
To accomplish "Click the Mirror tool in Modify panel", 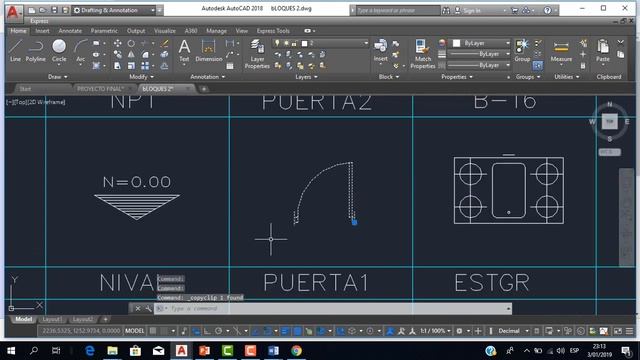I will click(131, 54).
